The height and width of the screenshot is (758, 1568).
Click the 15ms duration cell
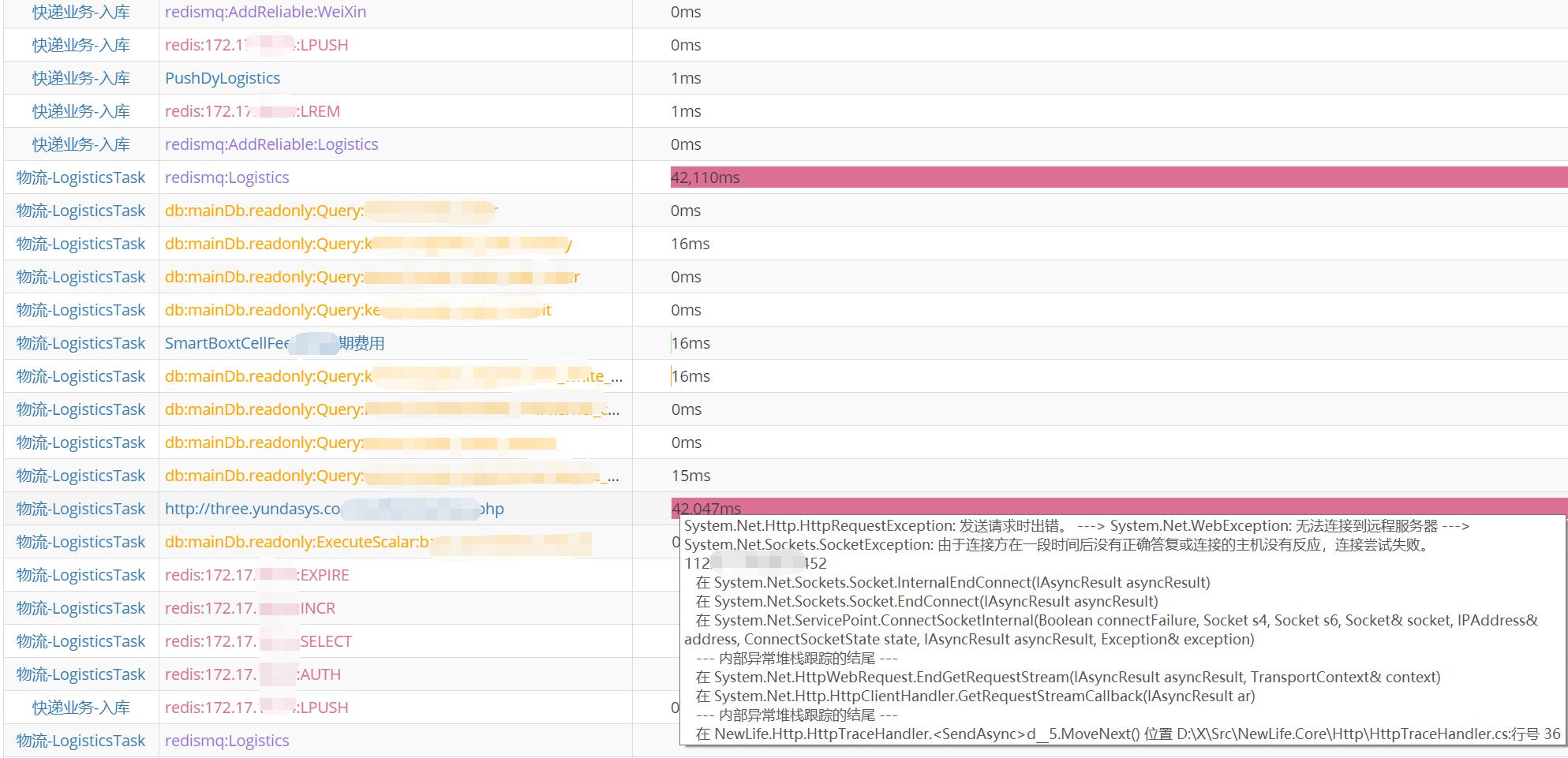690,476
